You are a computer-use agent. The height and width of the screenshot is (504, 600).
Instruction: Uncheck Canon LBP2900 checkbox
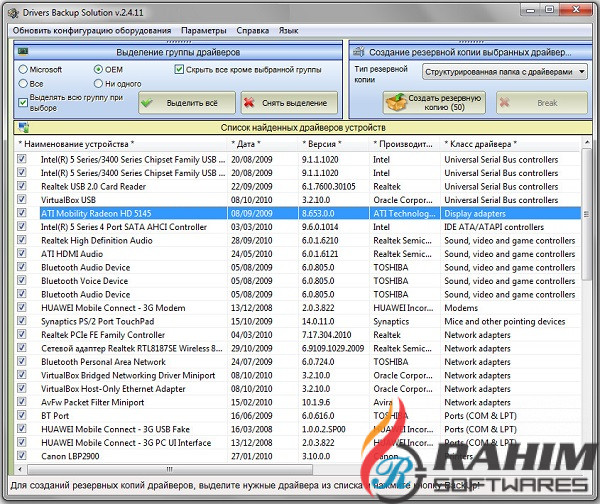tap(22, 456)
